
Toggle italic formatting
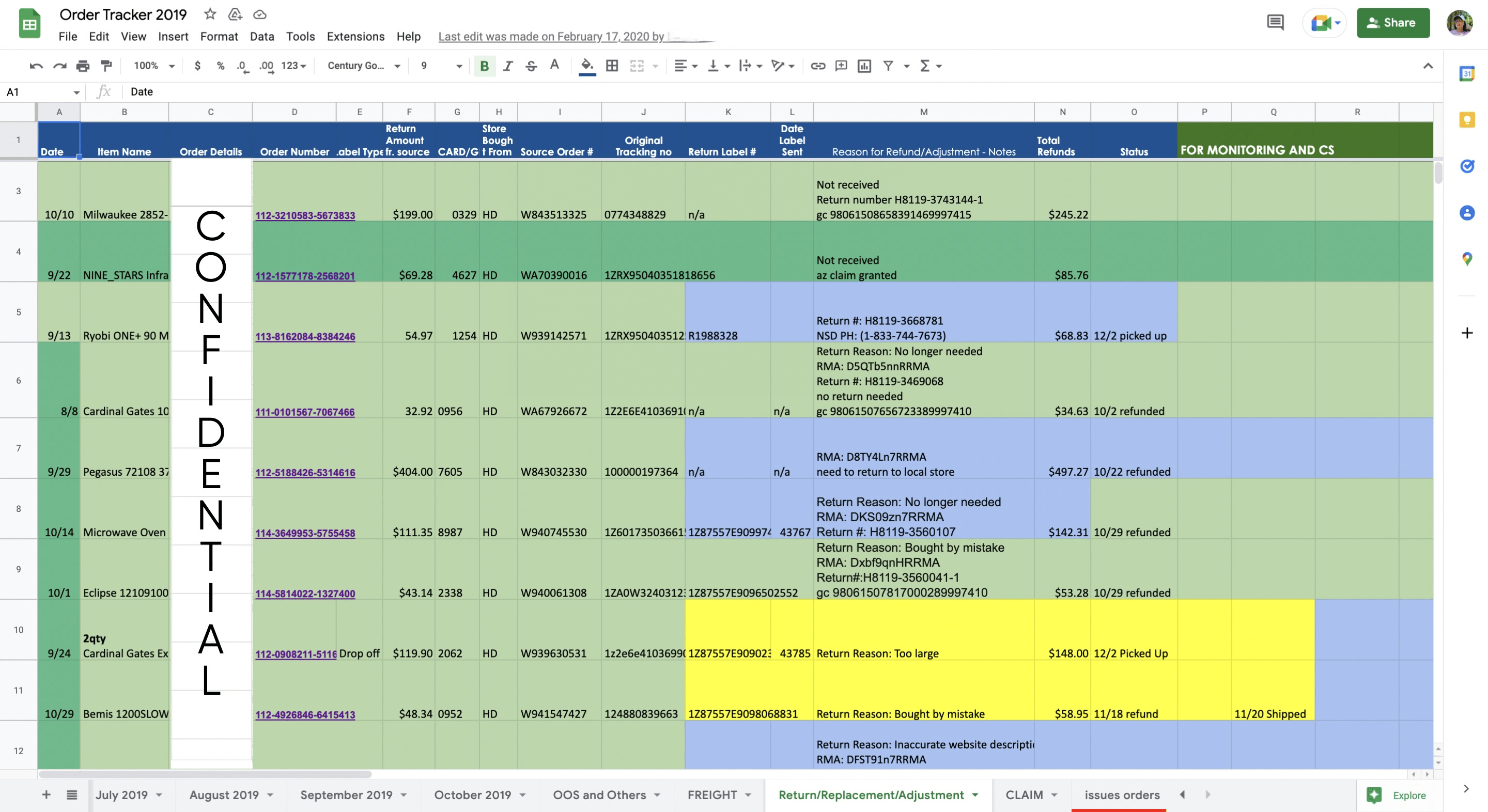pos(508,66)
